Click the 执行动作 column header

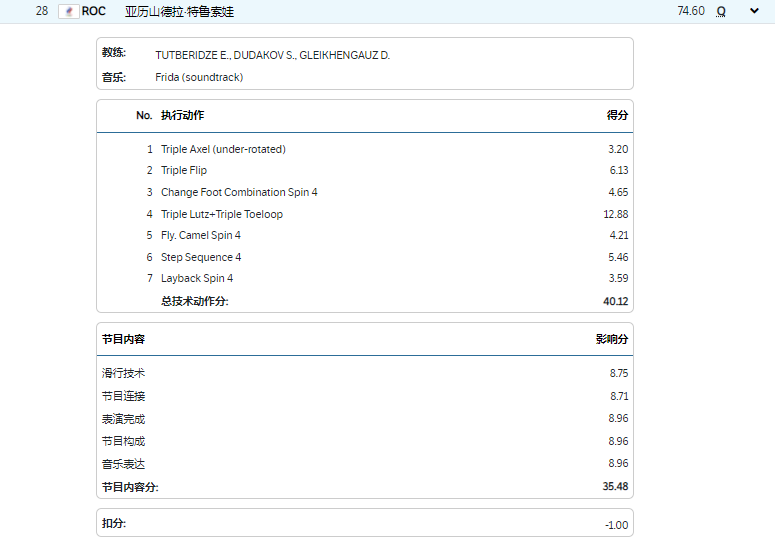point(182,115)
